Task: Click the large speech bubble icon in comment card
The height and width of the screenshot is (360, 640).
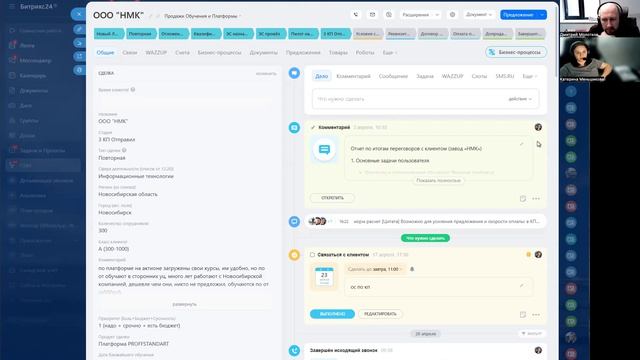Action: pyautogui.click(x=324, y=150)
